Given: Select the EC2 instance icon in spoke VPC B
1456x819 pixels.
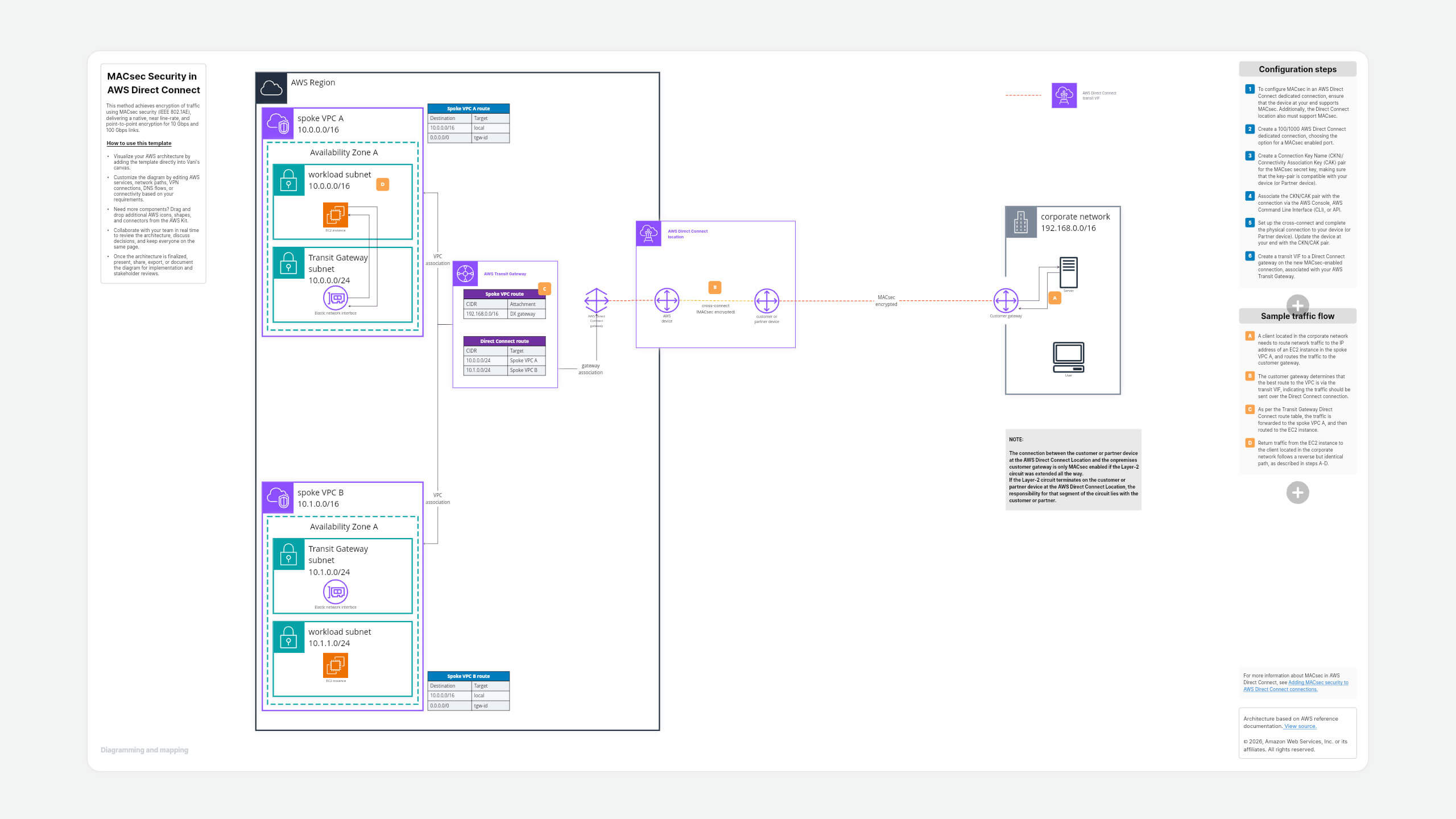Looking at the screenshot, I should tap(336, 665).
